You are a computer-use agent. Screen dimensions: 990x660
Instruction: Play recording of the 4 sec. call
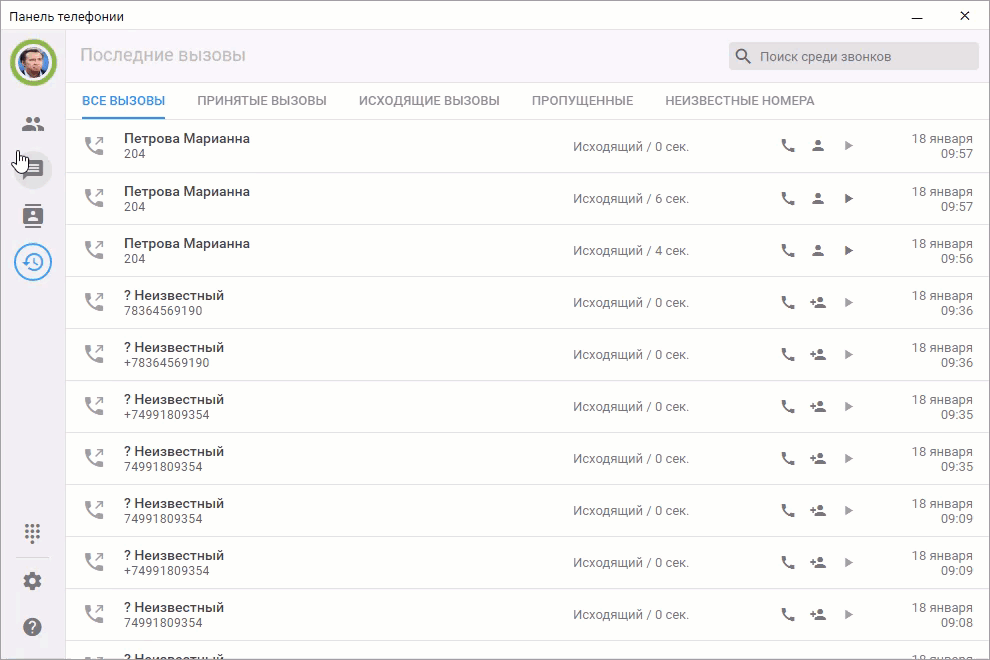(x=848, y=250)
